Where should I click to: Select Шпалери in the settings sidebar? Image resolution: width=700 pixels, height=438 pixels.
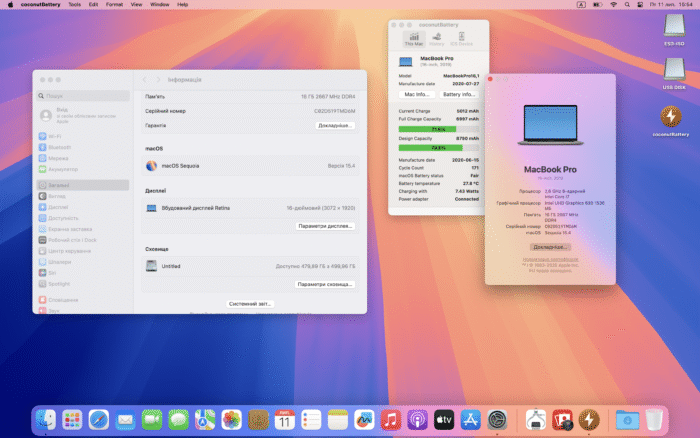(x=83, y=262)
